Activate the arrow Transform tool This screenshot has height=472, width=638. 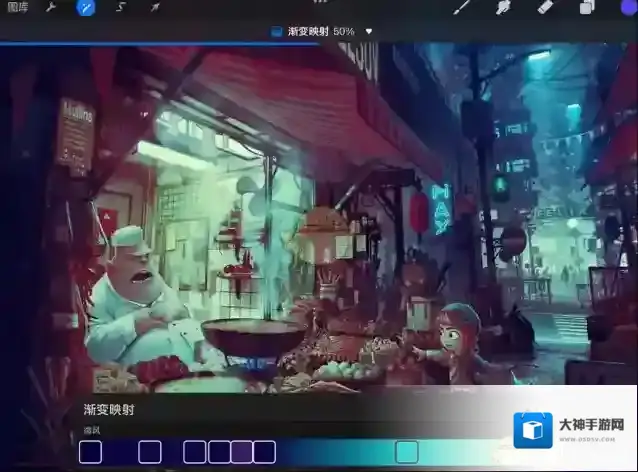click(x=155, y=7)
